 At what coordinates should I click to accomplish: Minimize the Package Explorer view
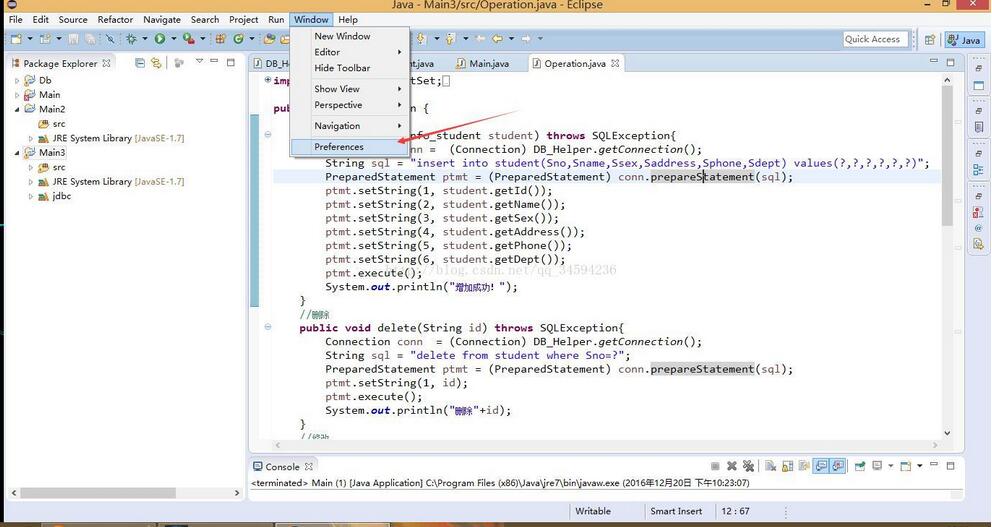[x=214, y=61]
